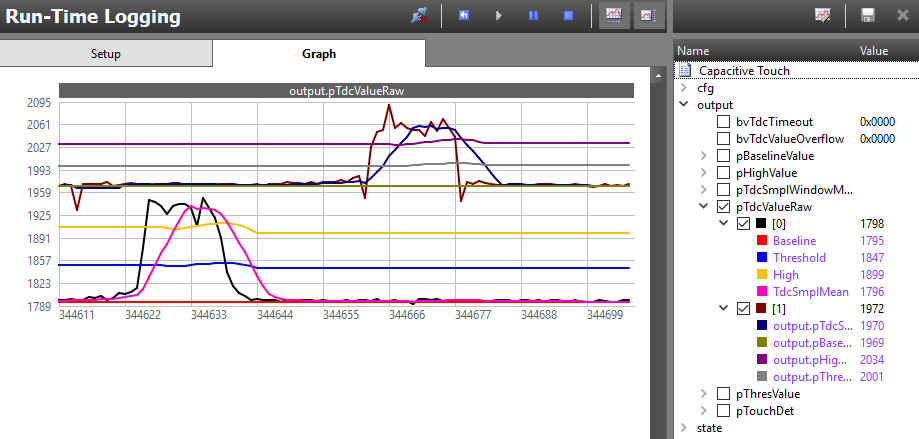This screenshot has height=439, width=919.
Task: Expand the cfg tree node
Action: click(x=684, y=88)
